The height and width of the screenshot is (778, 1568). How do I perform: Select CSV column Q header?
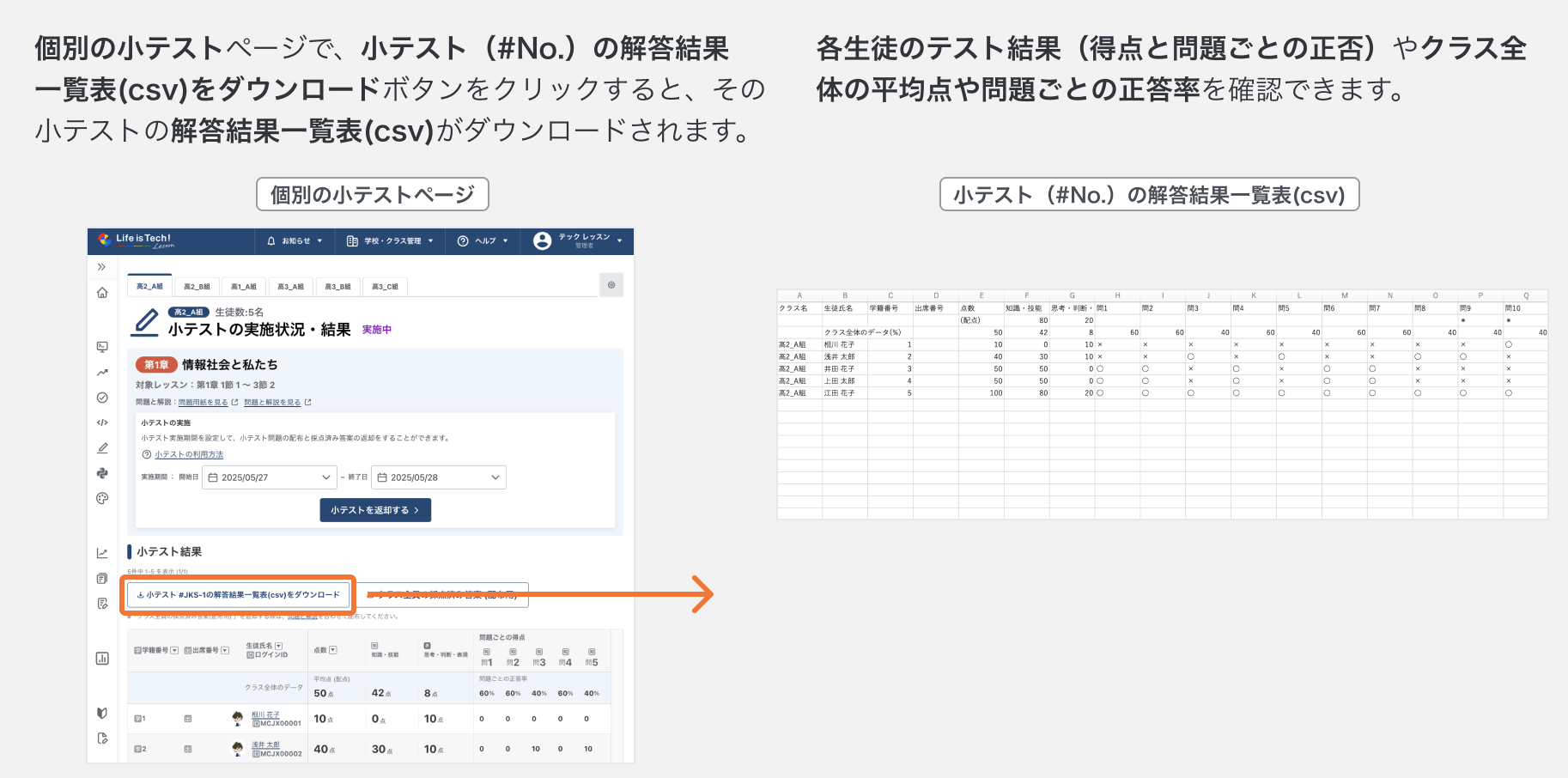tap(1526, 295)
